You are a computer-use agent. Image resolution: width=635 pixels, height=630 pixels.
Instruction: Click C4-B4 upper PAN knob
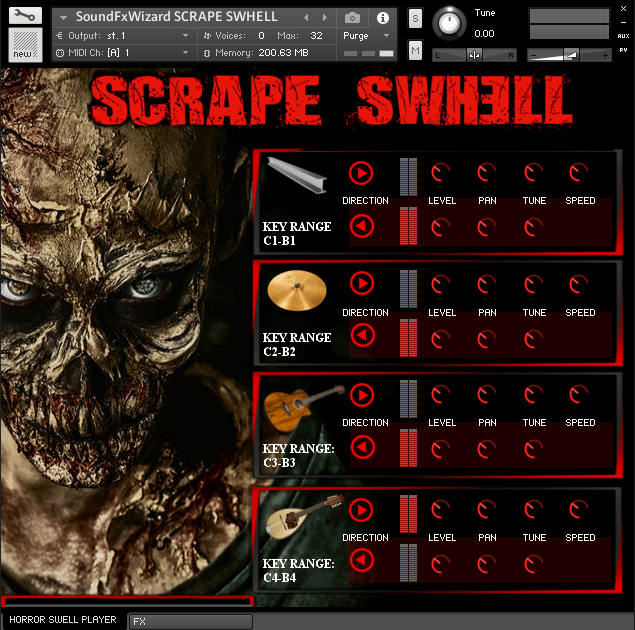[486, 510]
